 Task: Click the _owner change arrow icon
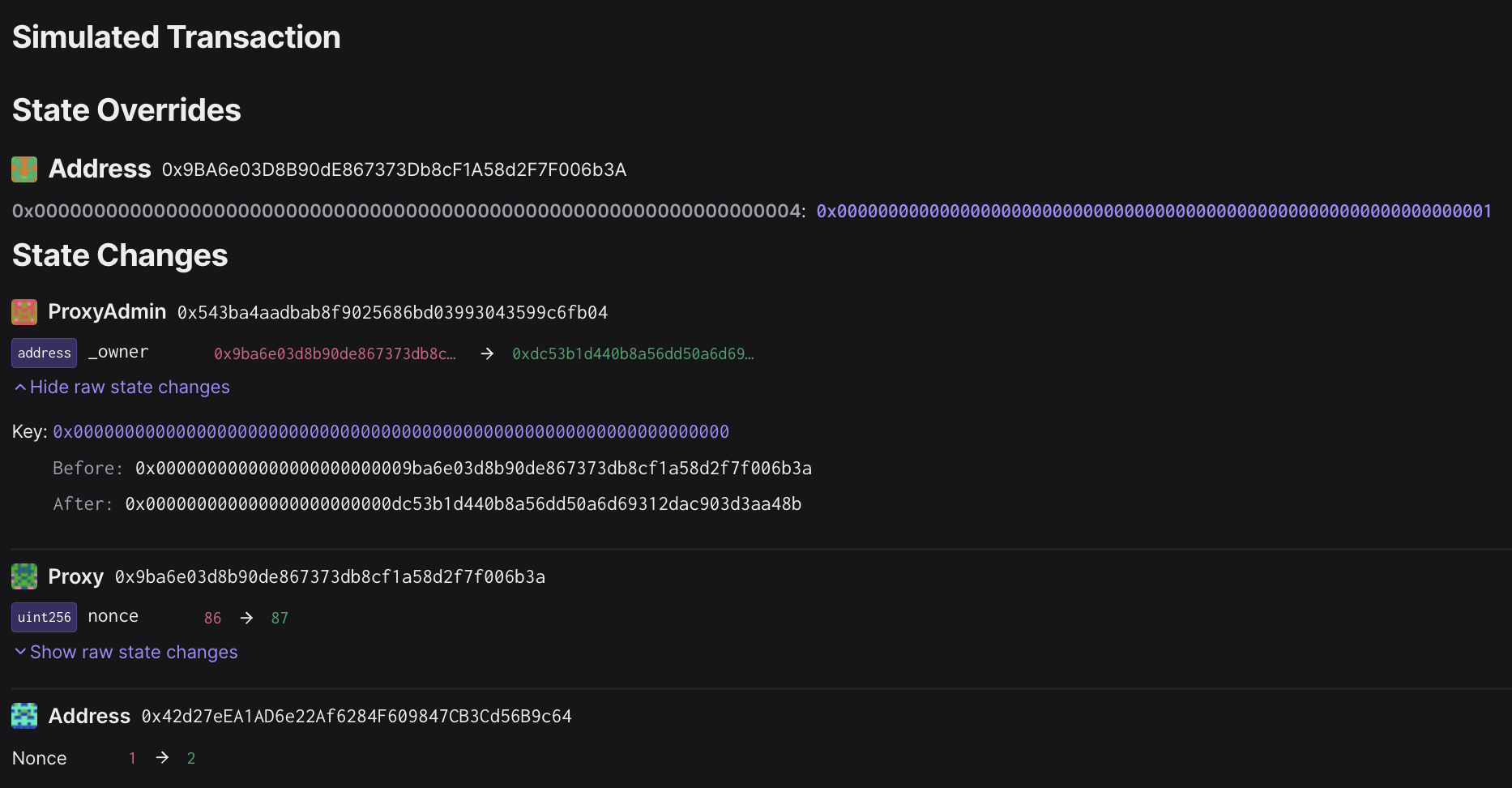click(x=487, y=353)
